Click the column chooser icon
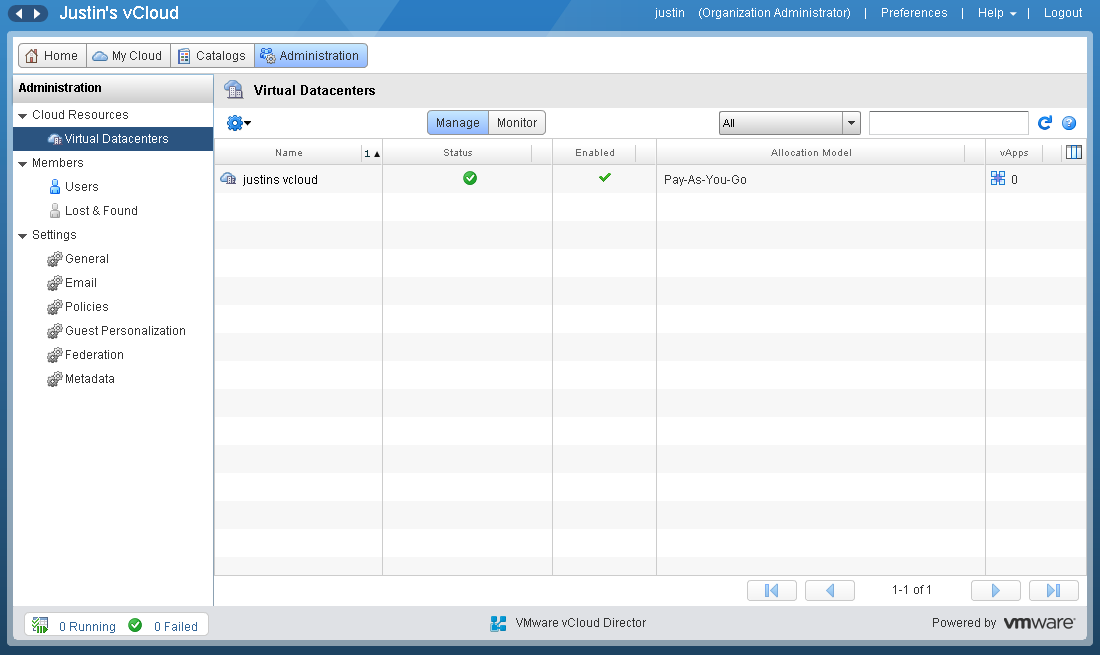Viewport: 1100px width, 655px height. (x=1073, y=152)
